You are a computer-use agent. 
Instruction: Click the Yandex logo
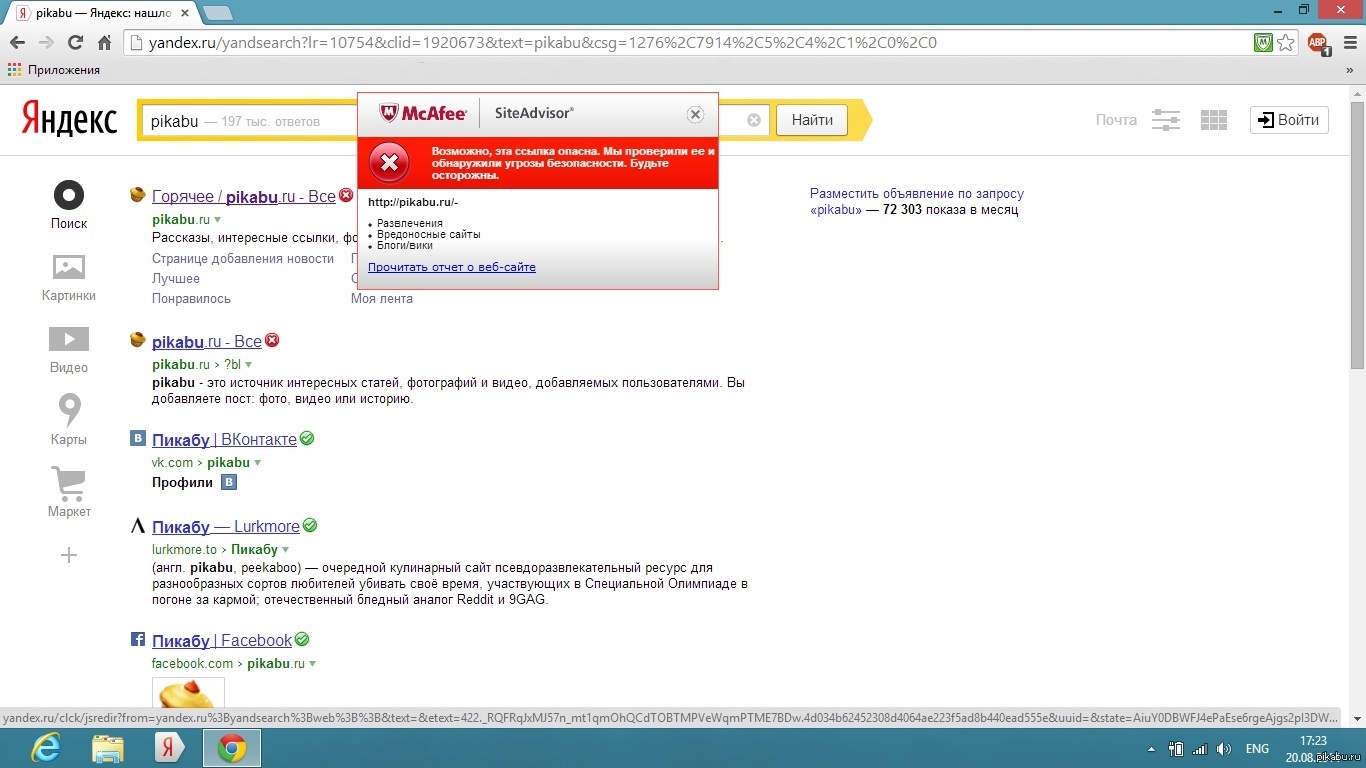69,120
